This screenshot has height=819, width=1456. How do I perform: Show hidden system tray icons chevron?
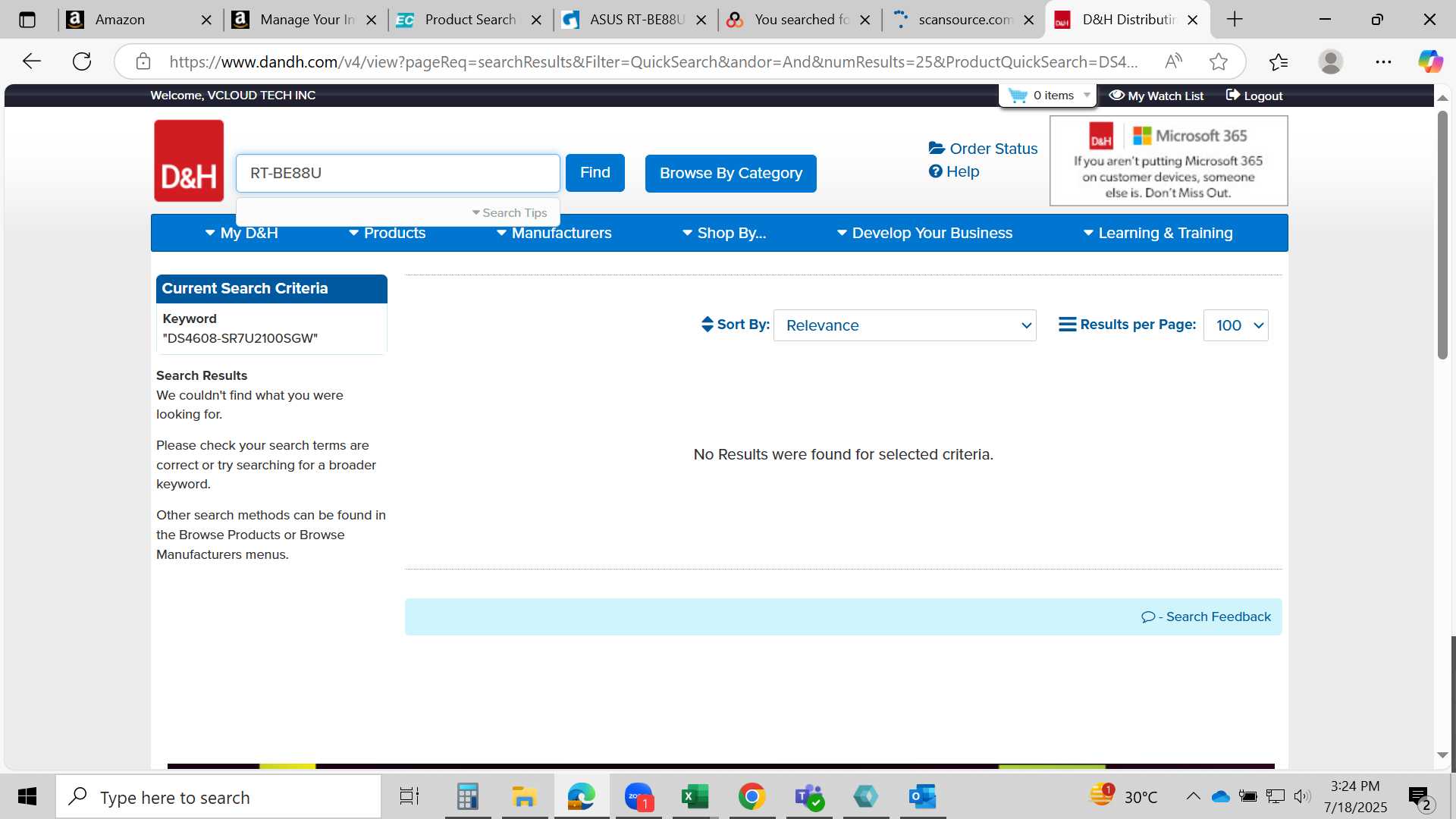point(1193,796)
